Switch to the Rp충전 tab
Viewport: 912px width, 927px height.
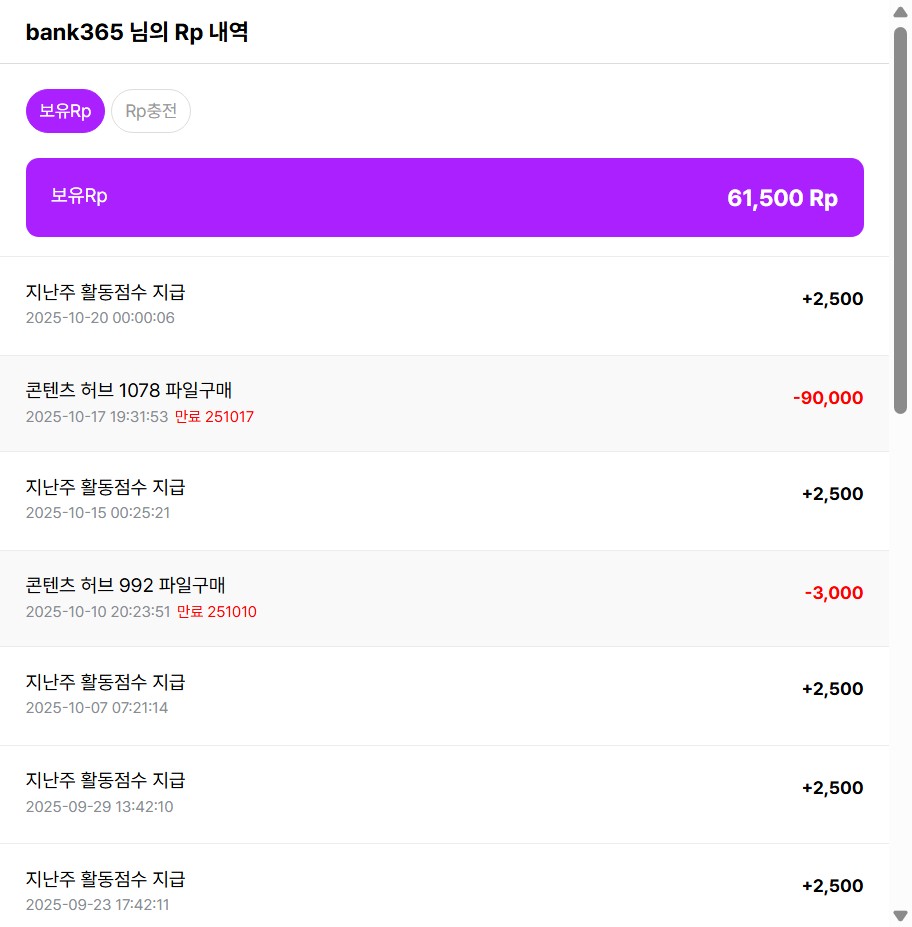151,111
